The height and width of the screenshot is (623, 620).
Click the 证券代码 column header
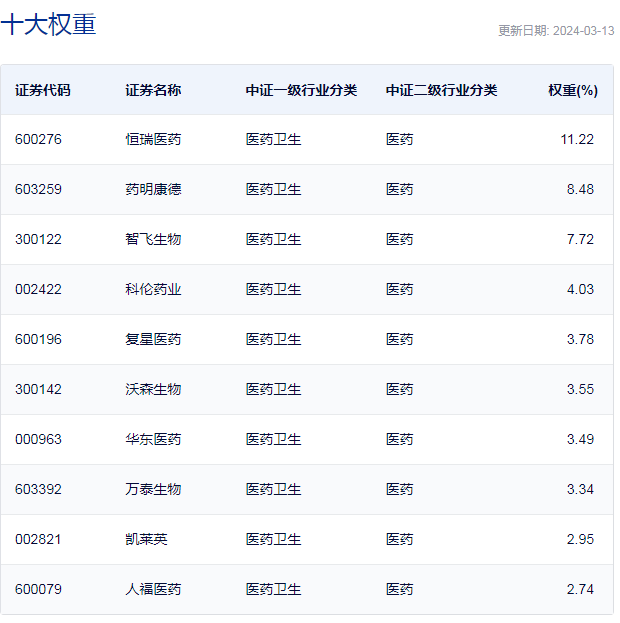coord(43,90)
